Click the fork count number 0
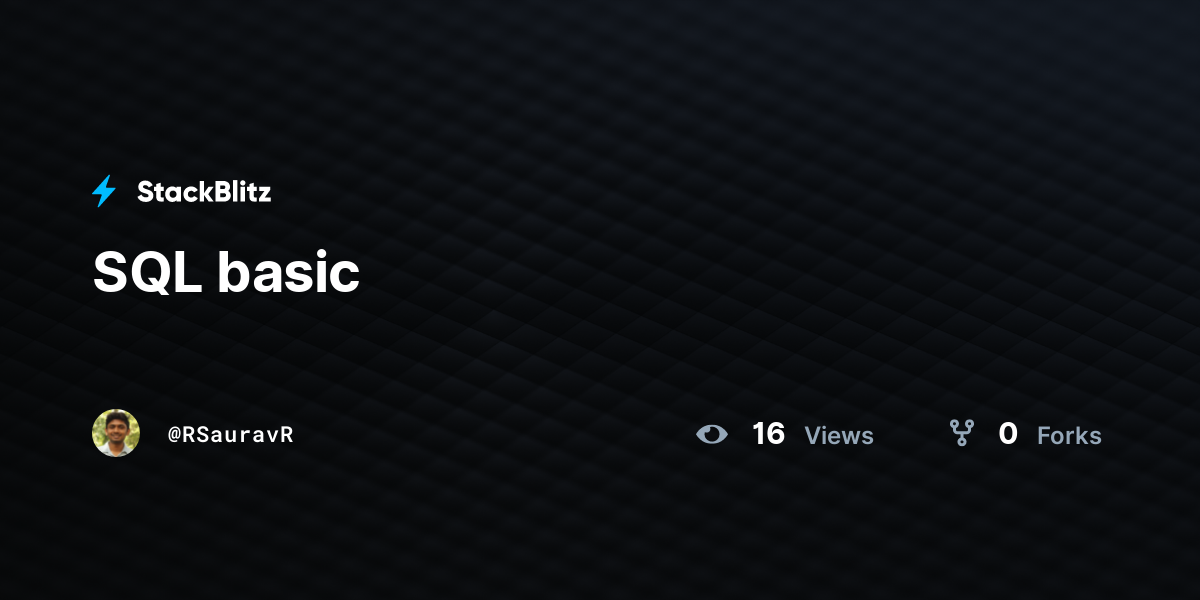Viewport: 1200px width, 600px height. pos(1008,434)
